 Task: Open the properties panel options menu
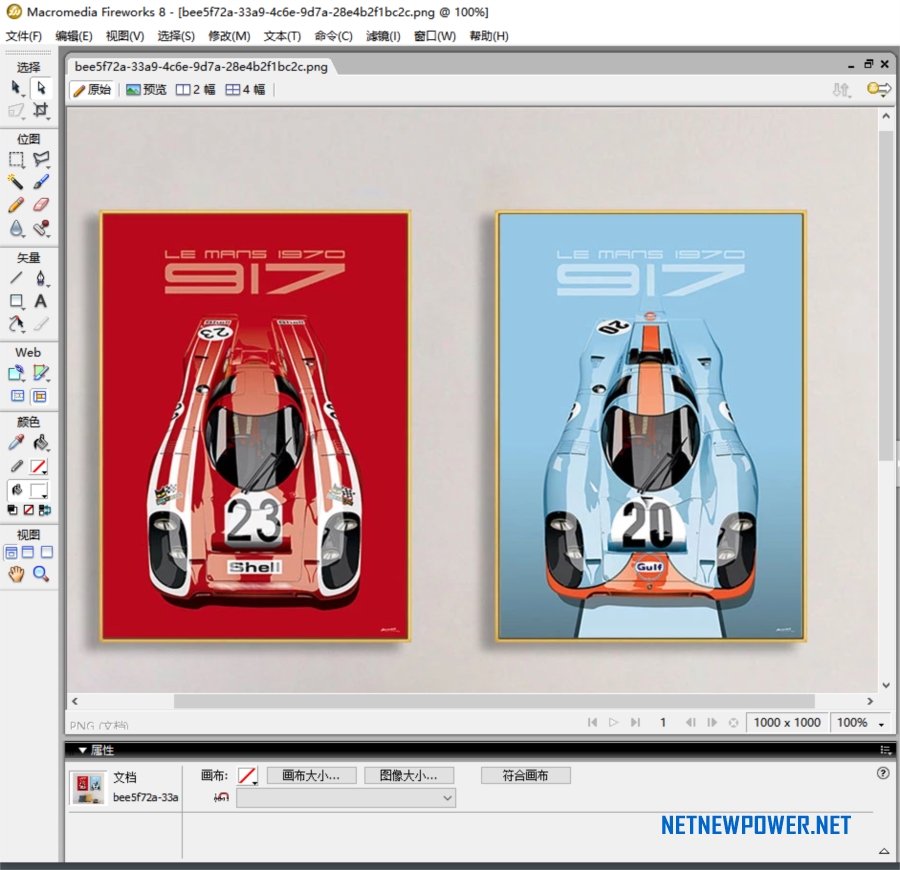pos(886,750)
